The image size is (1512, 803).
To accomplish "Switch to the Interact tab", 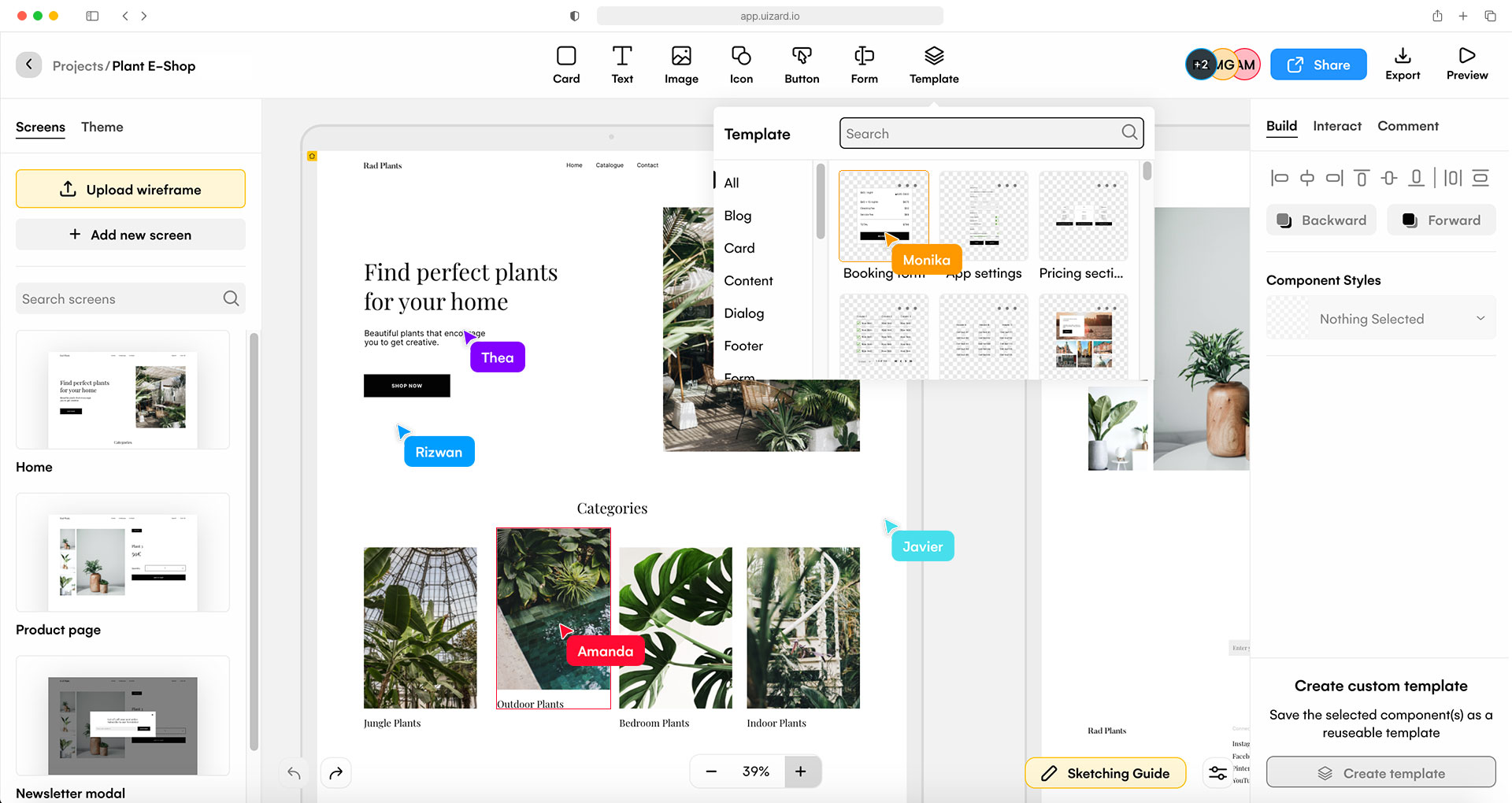I will pos(1337,126).
